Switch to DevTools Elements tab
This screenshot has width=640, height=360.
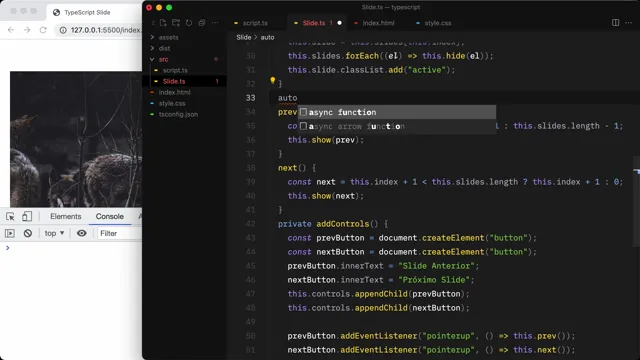(x=66, y=216)
